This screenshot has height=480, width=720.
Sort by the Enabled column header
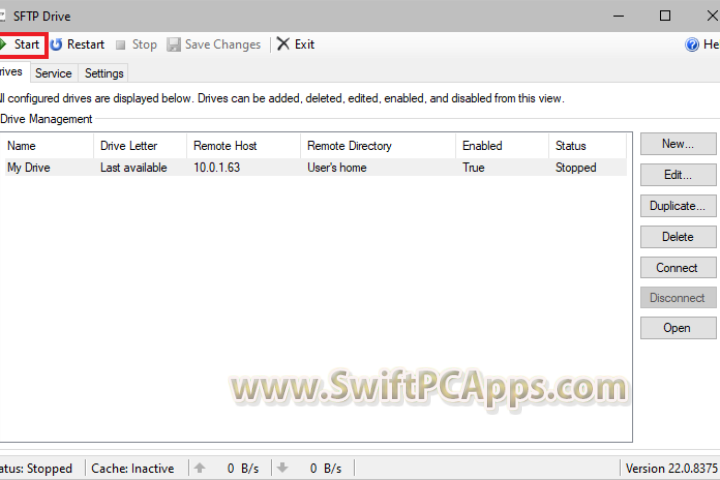pos(502,146)
